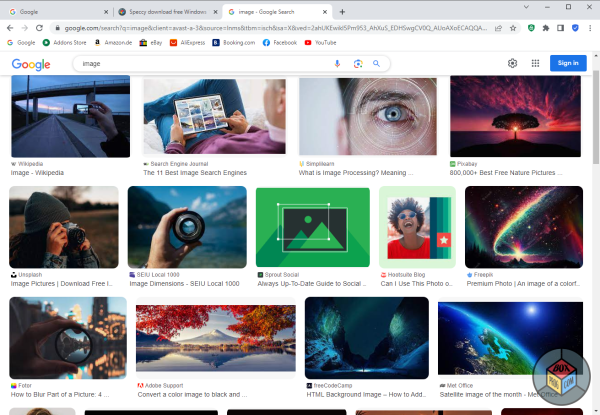Screen dimensions: 600x415
Task: Open the YouTube bookmark
Action: pos(320,42)
